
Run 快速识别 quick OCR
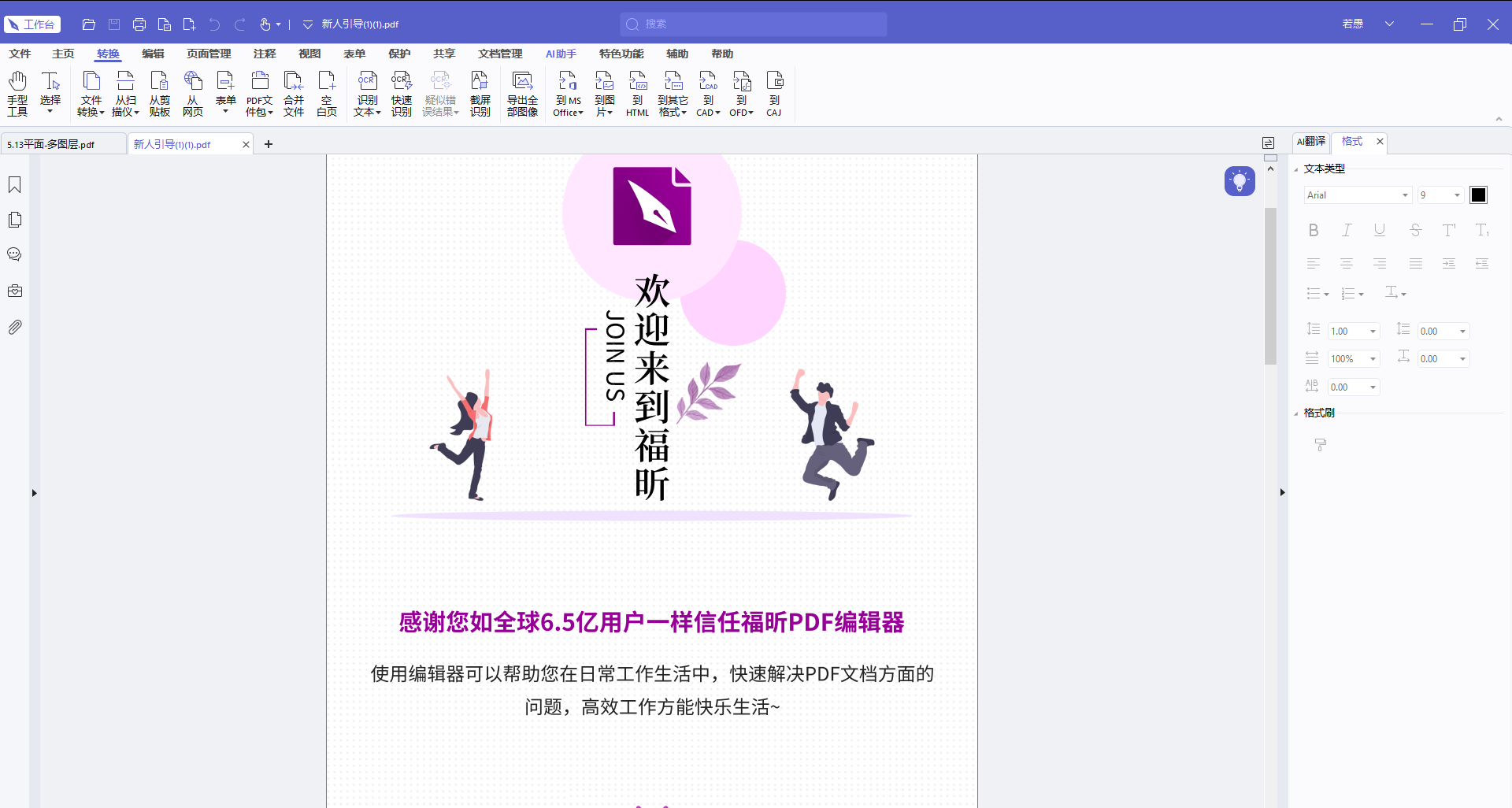pyautogui.click(x=402, y=94)
